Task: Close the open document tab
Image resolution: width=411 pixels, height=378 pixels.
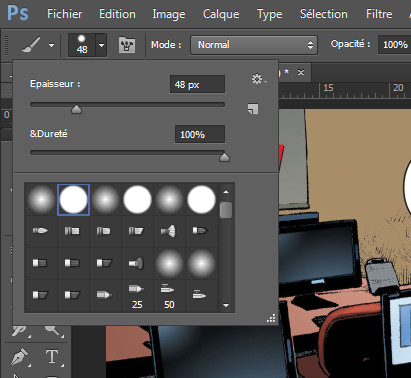Action: [301, 72]
